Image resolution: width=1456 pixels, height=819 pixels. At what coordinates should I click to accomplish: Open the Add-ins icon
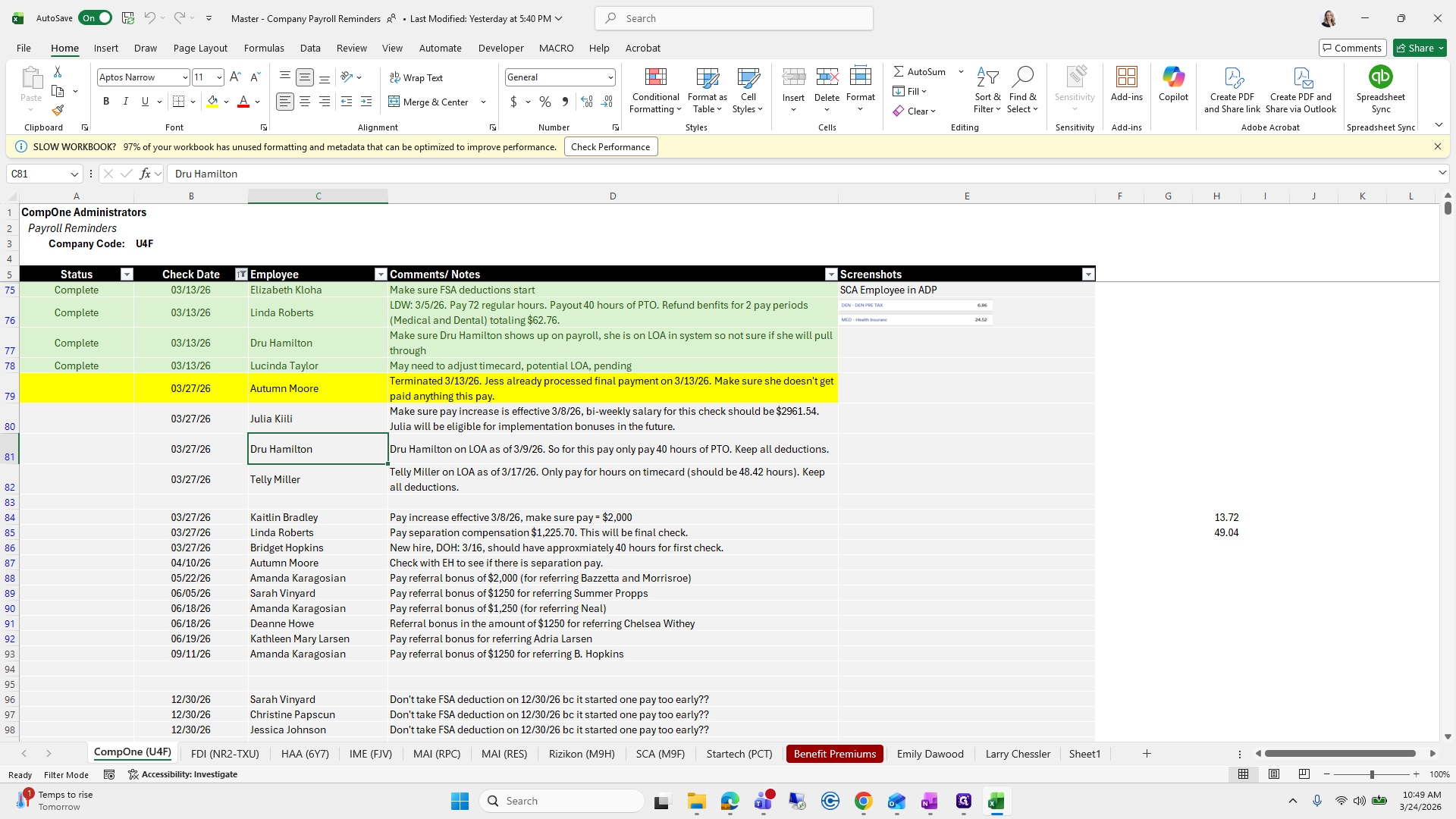point(1126,83)
